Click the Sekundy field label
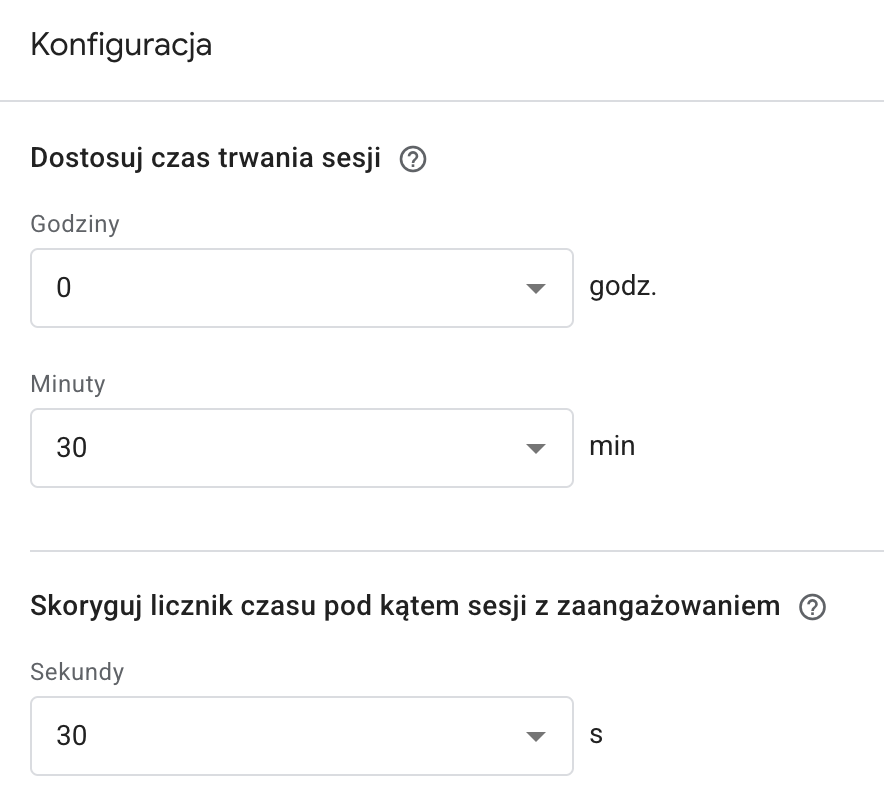Screen dimensions: 884x802 [77, 672]
